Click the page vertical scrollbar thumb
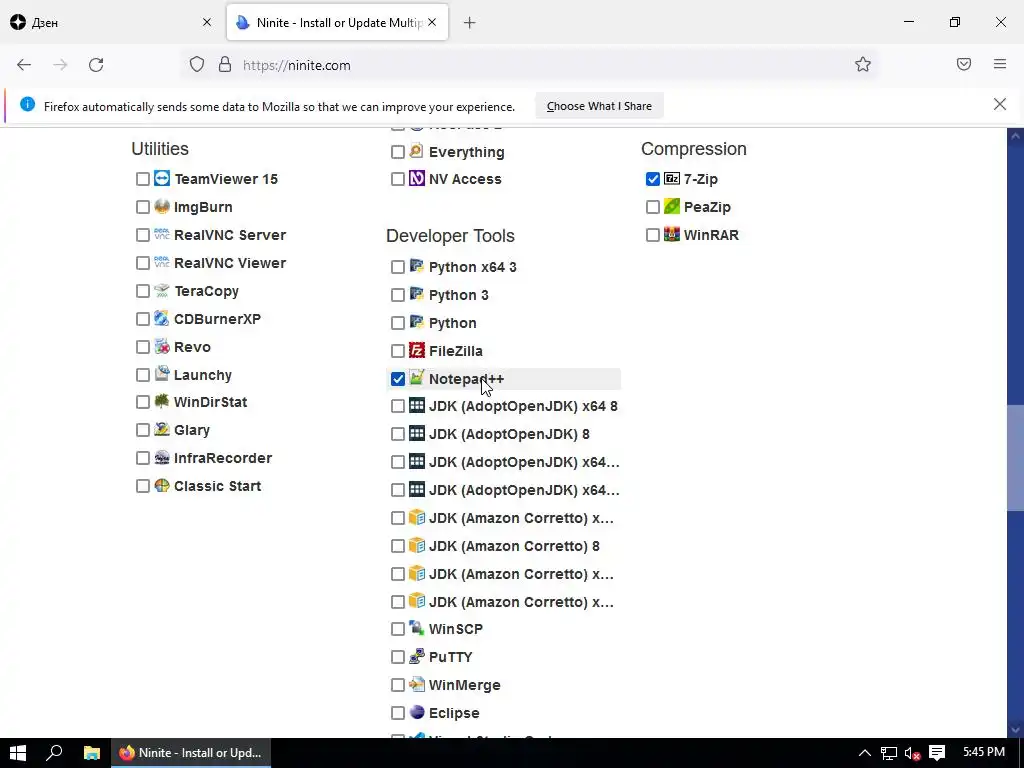This screenshot has height=768, width=1024. pyautogui.click(x=1016, y=458)
